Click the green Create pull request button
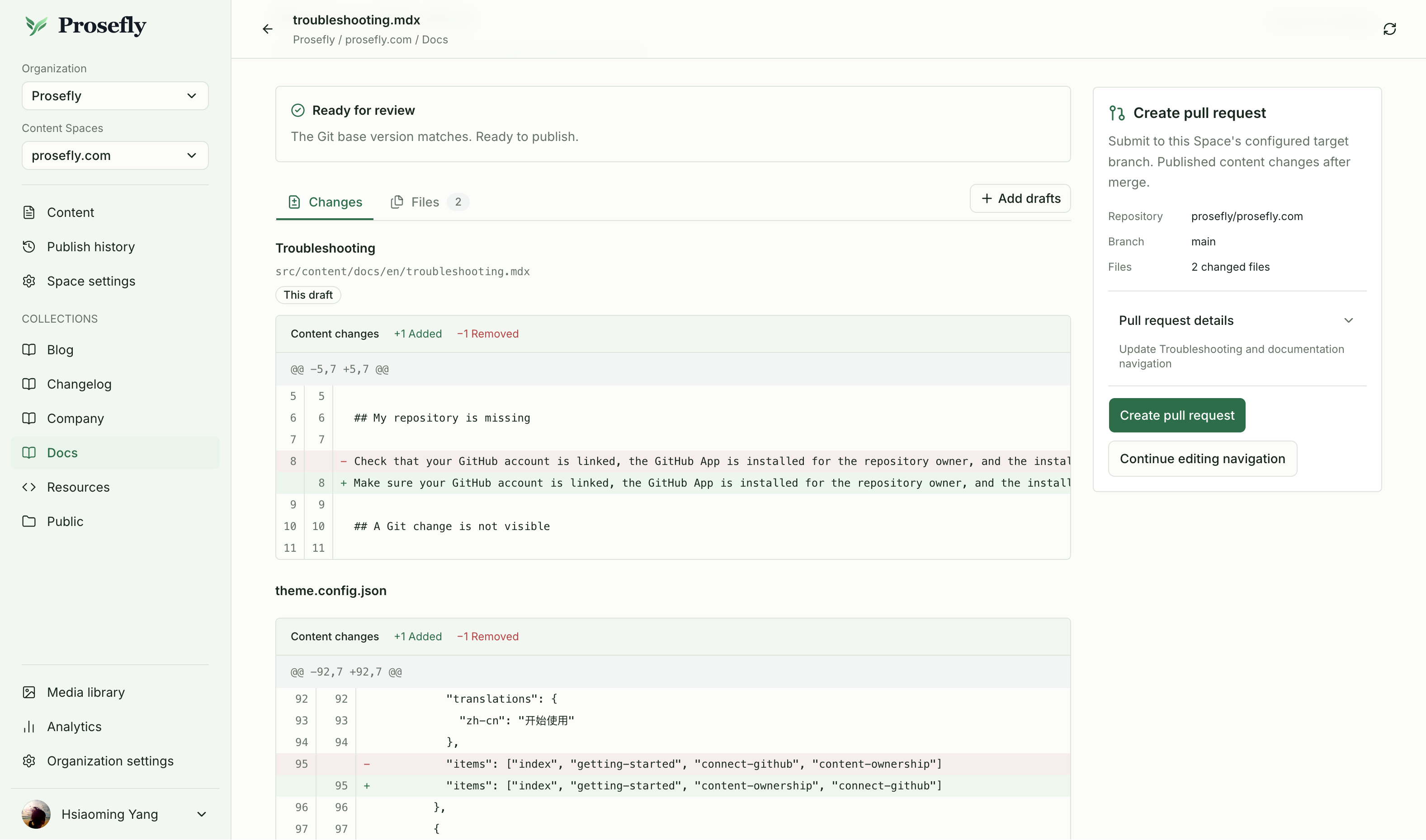The height and width of the screenshot is (840, 1426). 1177,415
